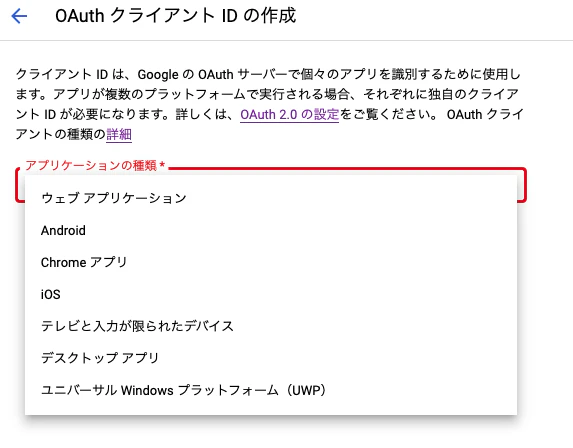
Task: Go back using the blue arrow icon
Action: coord(19,16)
